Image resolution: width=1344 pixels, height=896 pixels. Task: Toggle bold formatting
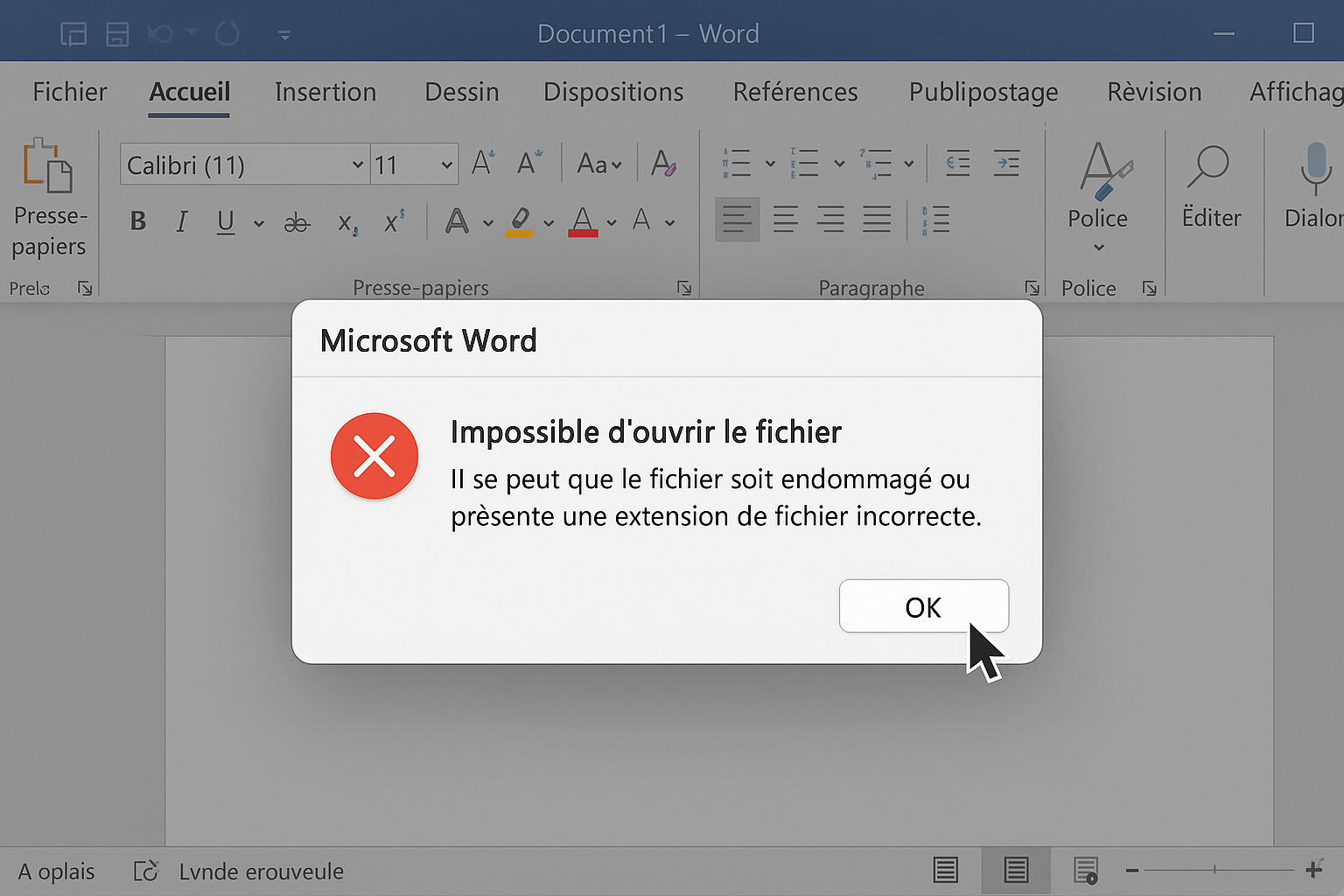[x=137, y=221]
